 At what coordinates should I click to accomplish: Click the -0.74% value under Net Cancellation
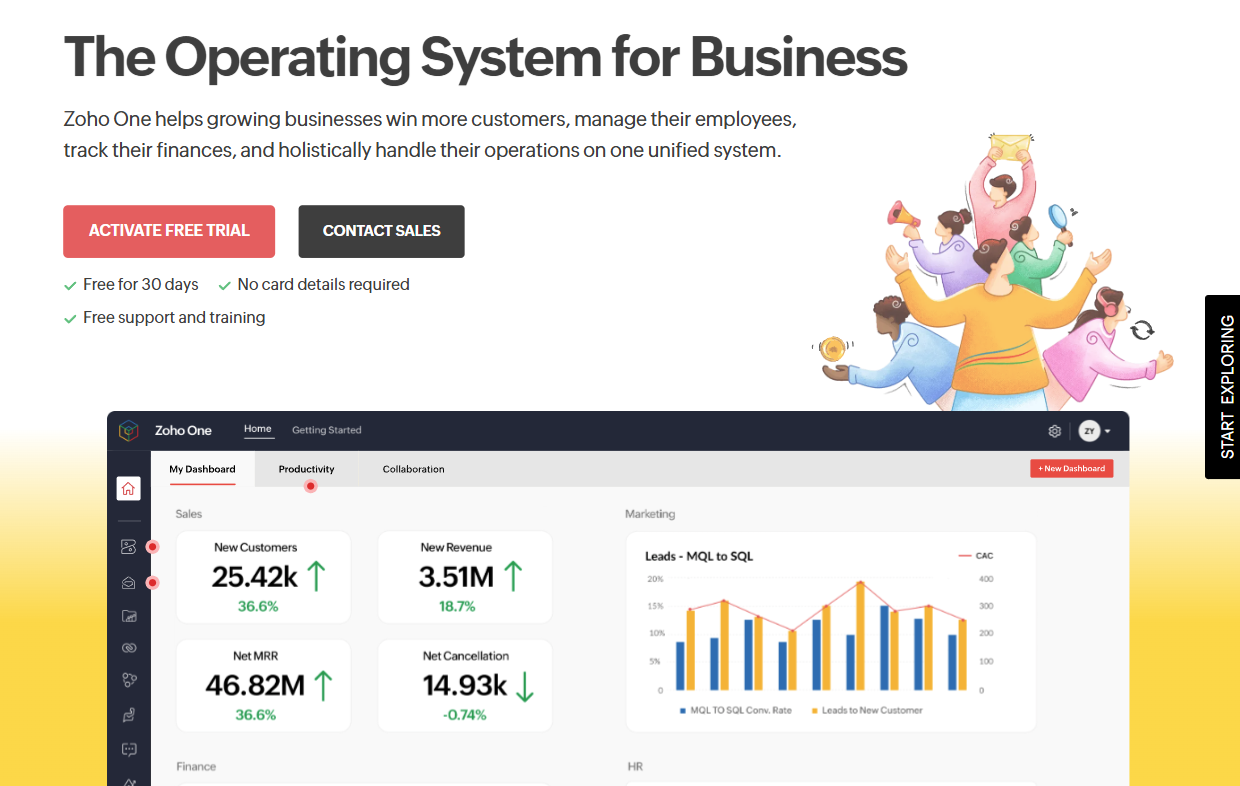click(464, 715)
